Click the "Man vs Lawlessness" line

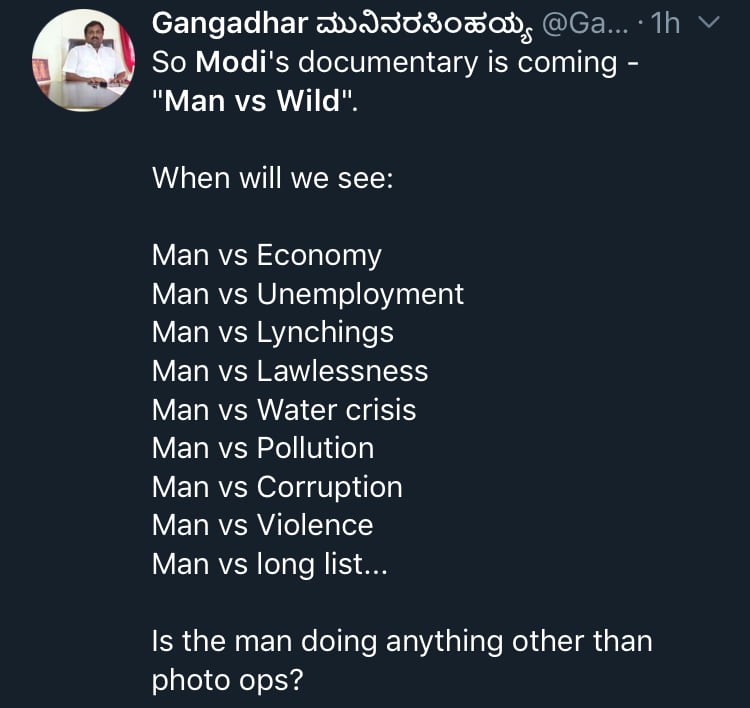(289, 371)
